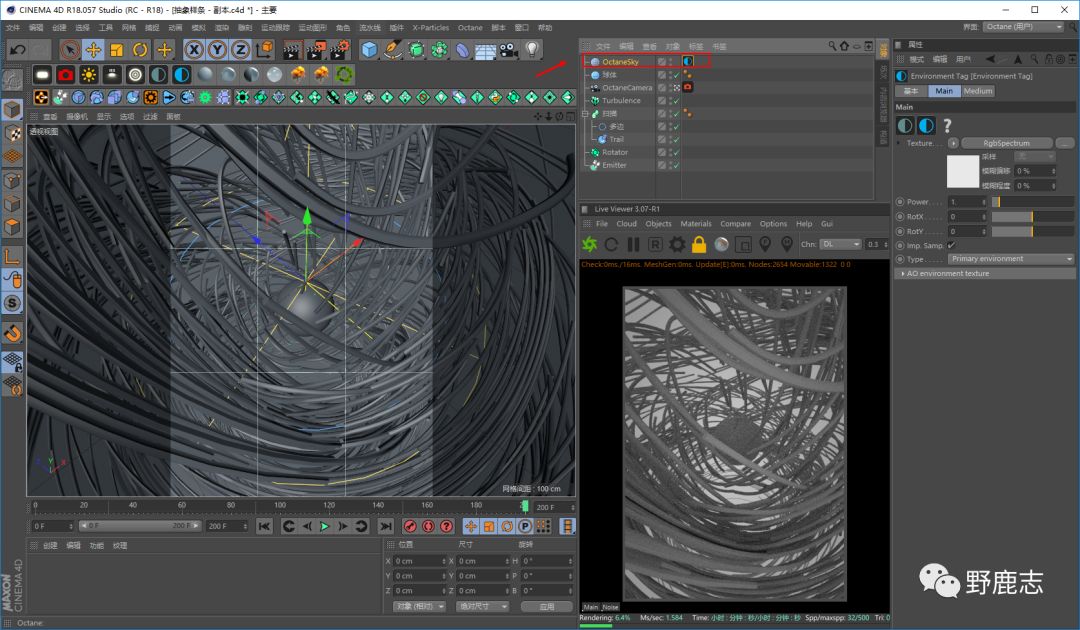Screen dimensions: 1080x630
Task: Toggle the Imp. Samp. checkbox
Action: (951, 245)
